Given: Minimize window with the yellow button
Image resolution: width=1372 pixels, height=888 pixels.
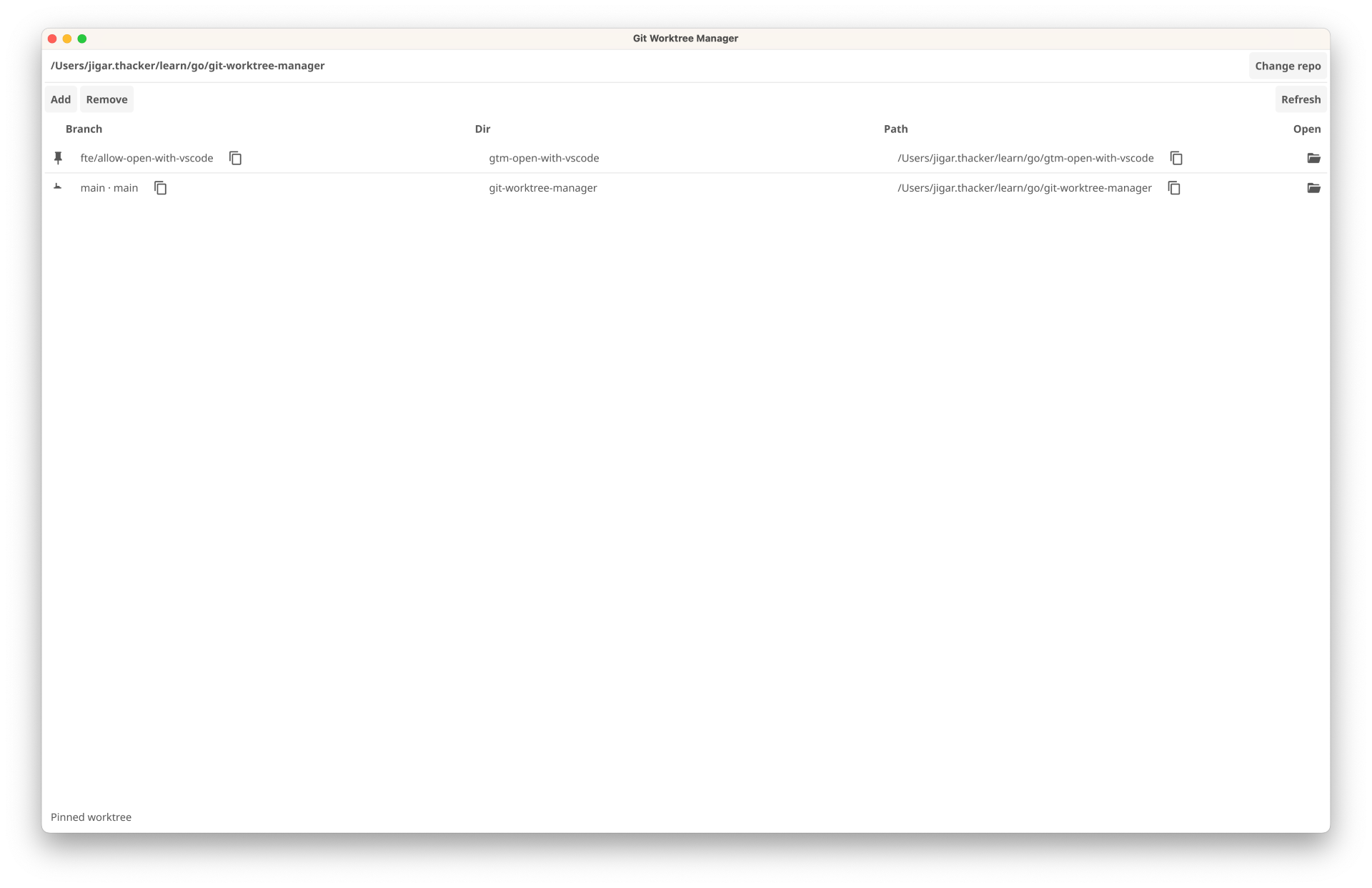Looking at the screenshot, I should pyautogui.click(x=67, y=39).
